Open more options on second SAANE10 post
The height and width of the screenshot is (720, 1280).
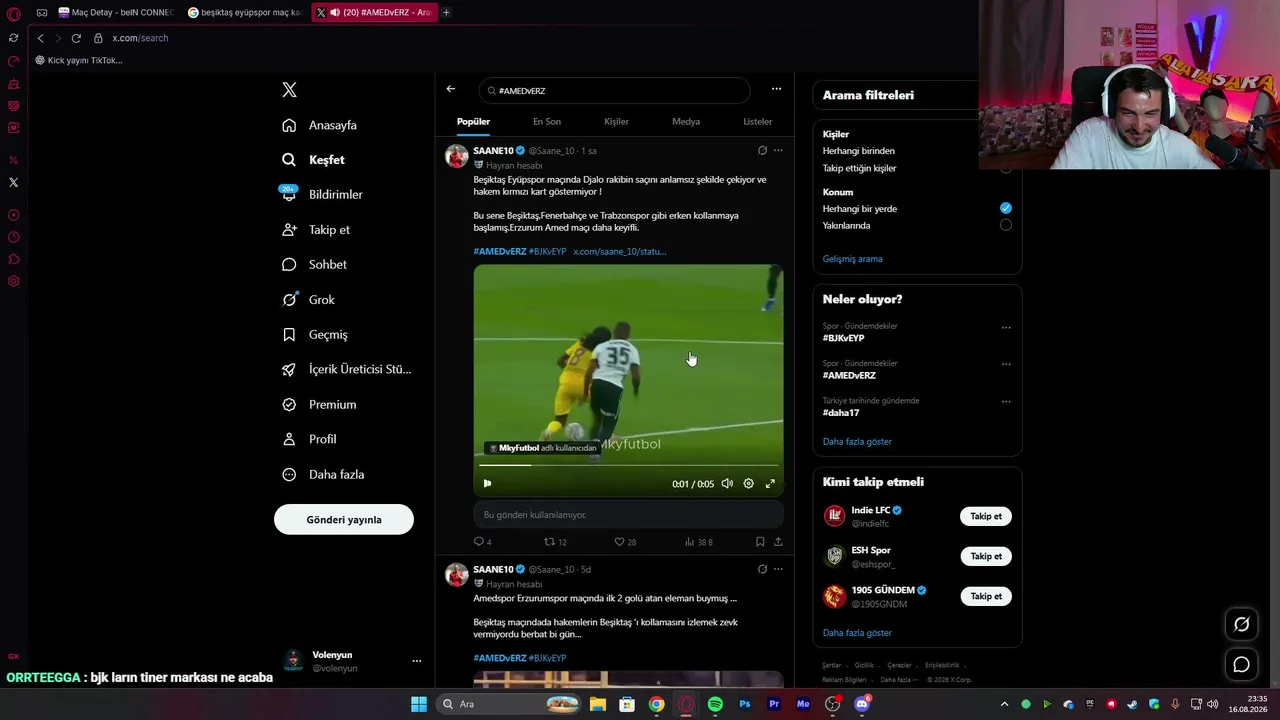[778, 569]
